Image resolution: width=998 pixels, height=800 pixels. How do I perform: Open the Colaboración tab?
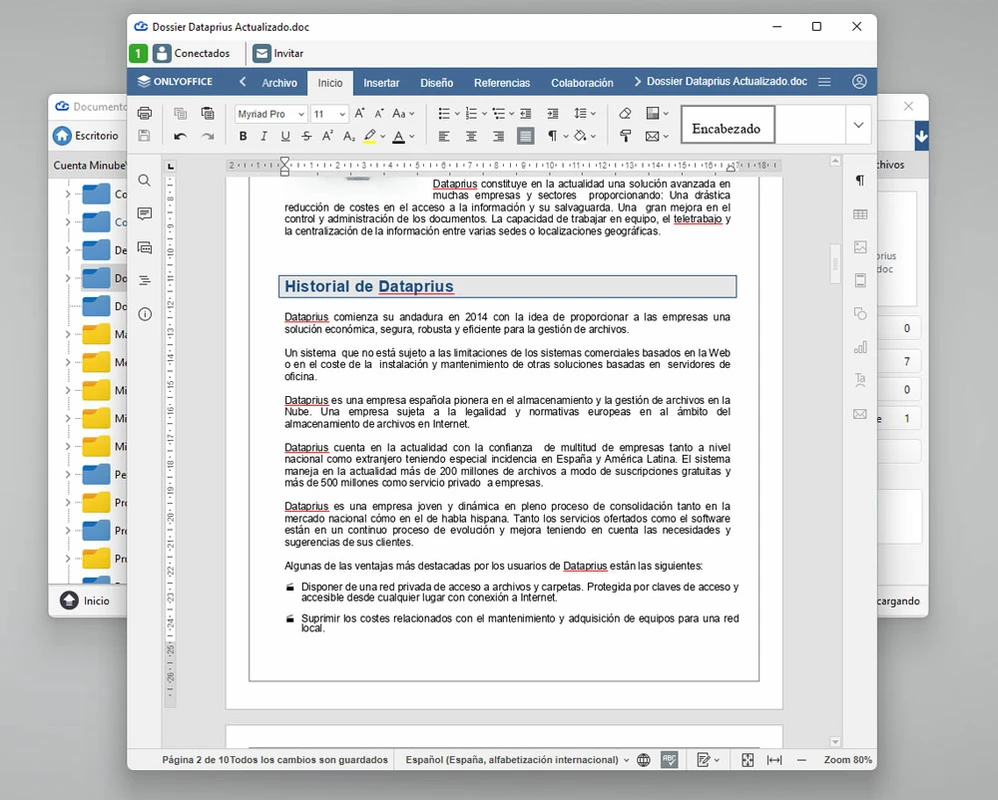[x=582, y=83]
